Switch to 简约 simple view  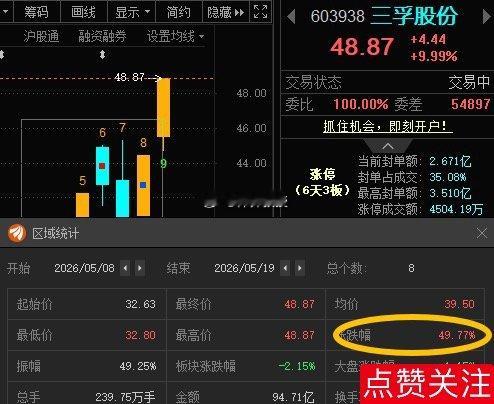[178, 12]
